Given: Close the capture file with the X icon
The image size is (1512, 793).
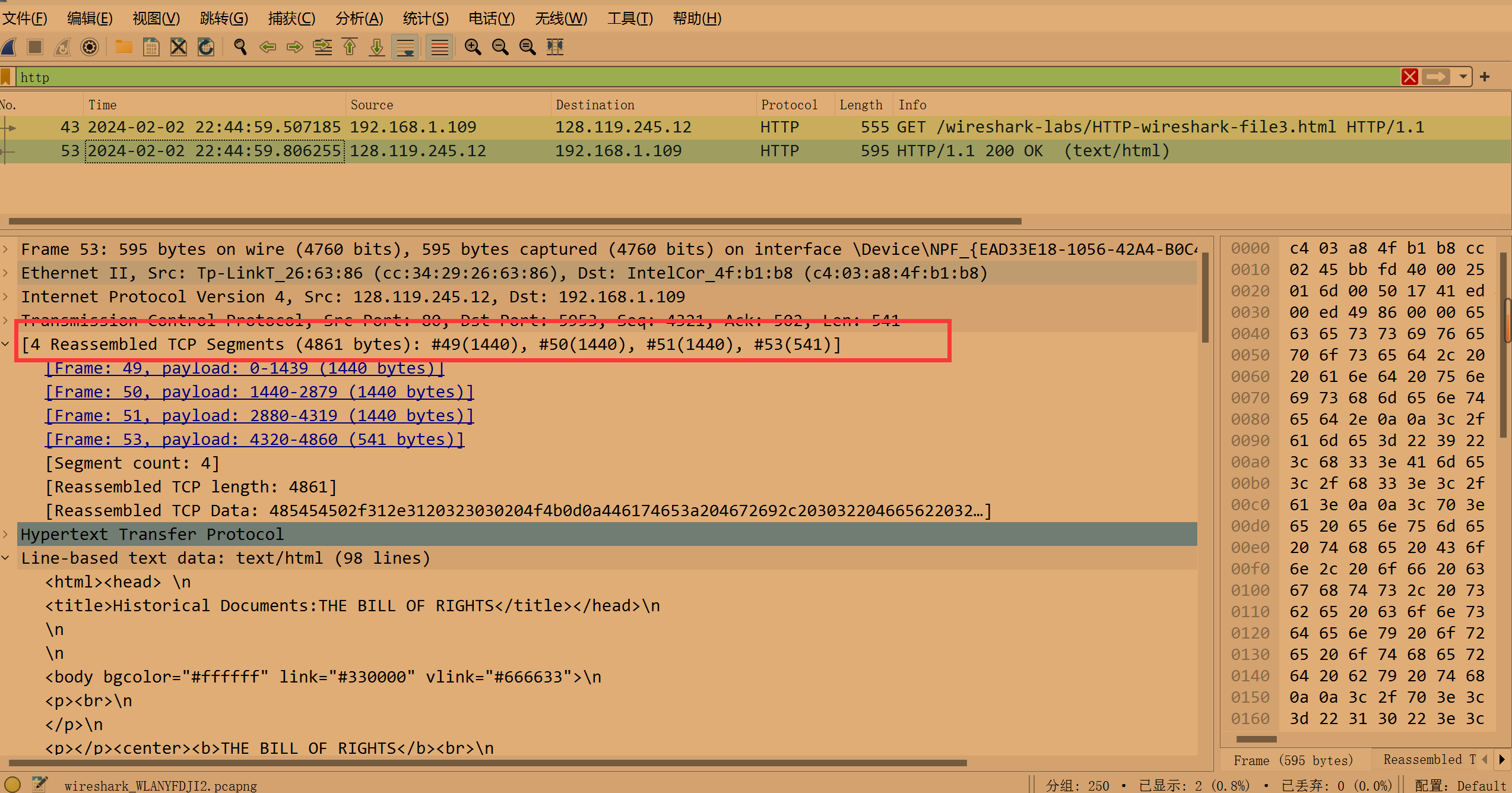Looking at the screenshot, I should [179, 46].
